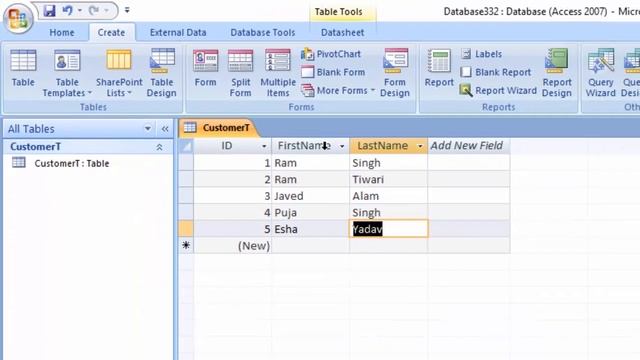Viewport: 640px width, 360px height.
Task: Click cell with last name Tiwari
Action: 389,180
